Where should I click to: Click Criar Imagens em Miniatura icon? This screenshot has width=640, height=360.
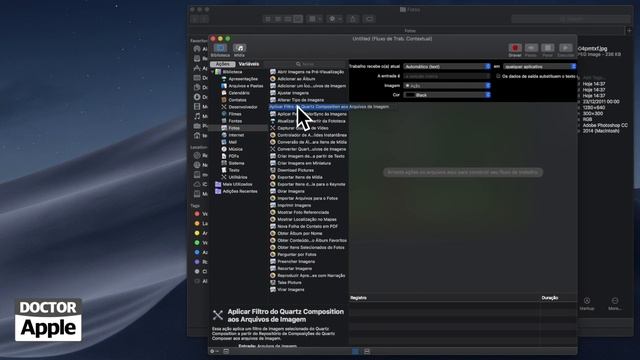pyautogui.click(x=273, y=163)
